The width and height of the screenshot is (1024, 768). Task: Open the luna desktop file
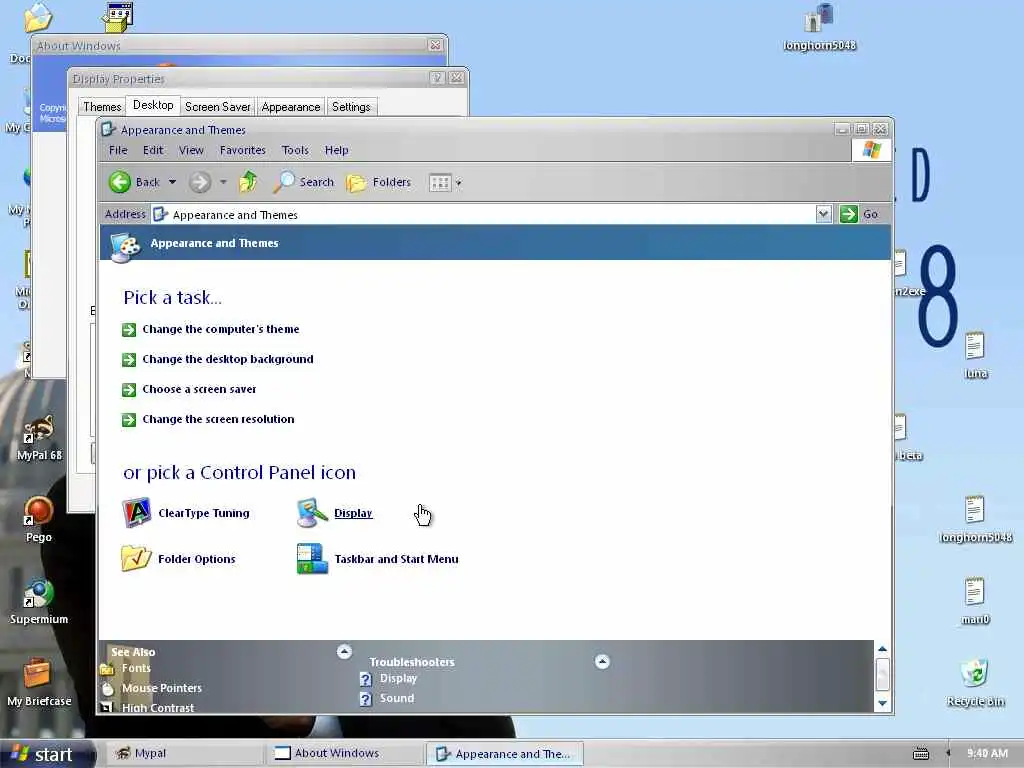tap(975, 355)
